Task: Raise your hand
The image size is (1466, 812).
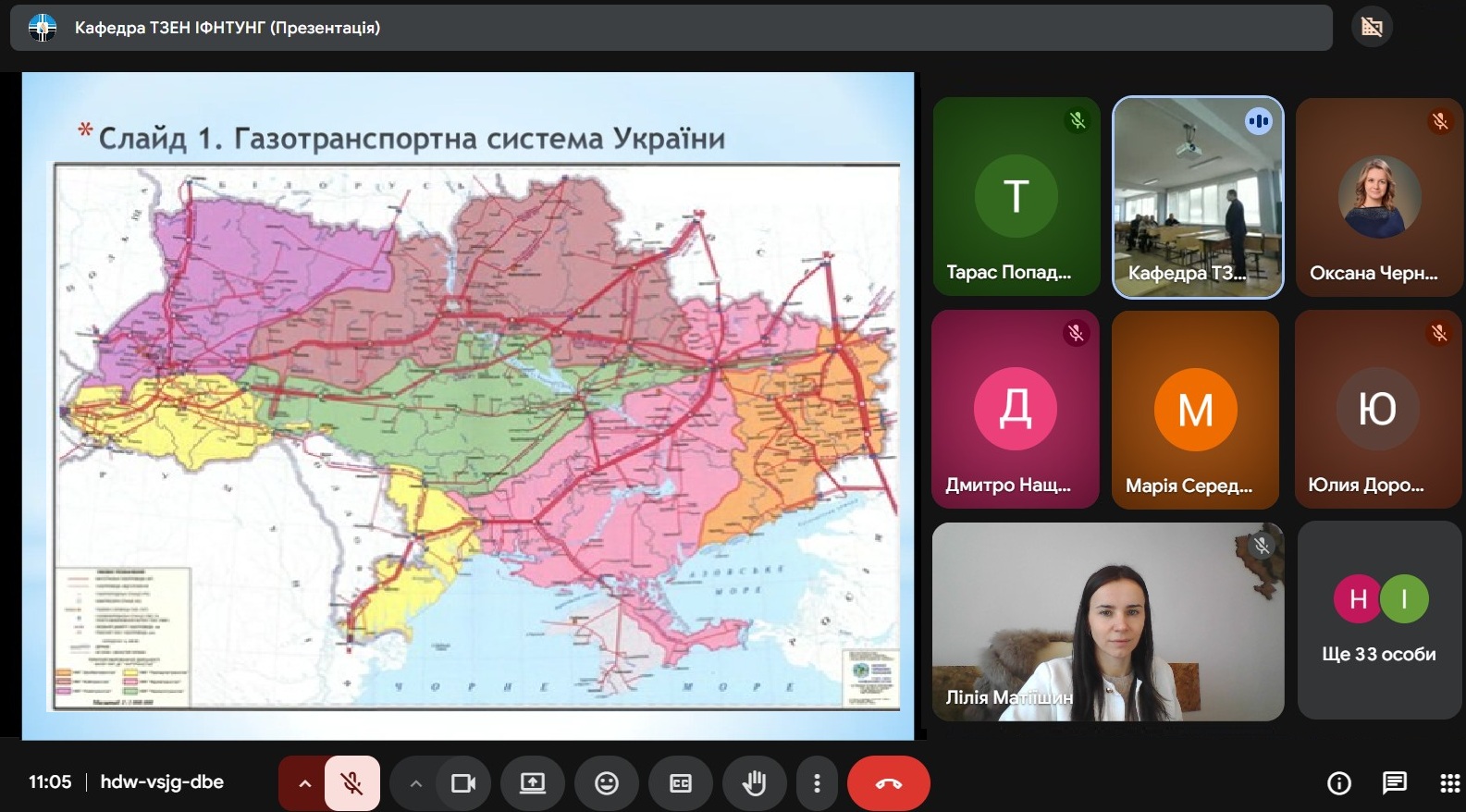Action: (755, 783)
